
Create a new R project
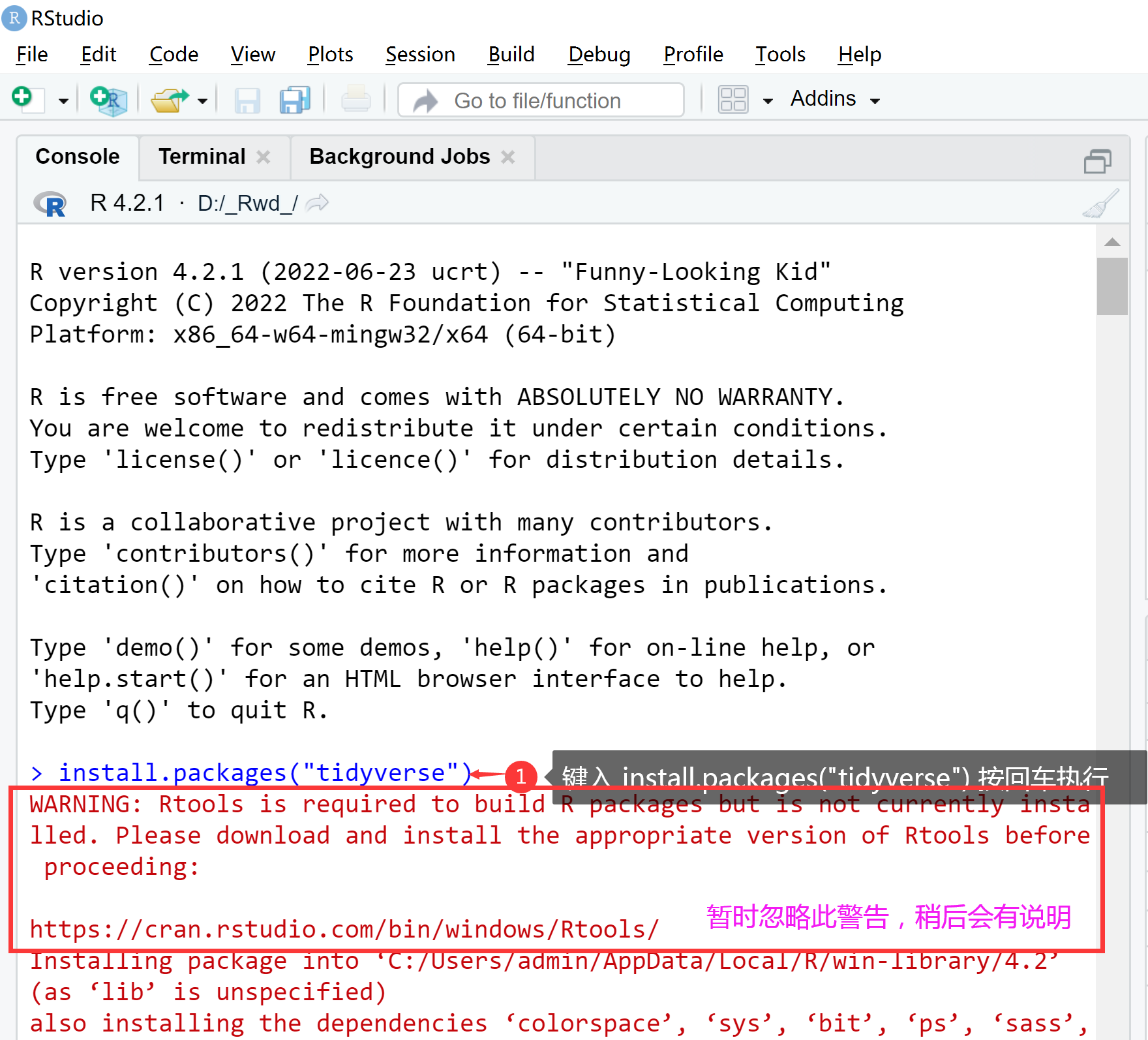(x=108, y=100)
